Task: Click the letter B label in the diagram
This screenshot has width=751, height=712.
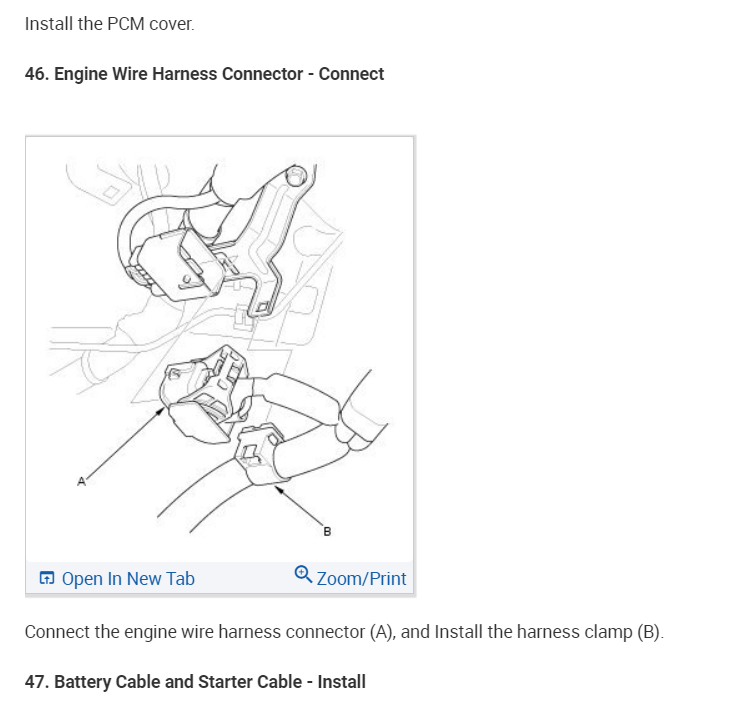Action: pyautogui.click(x=327, y=531)
